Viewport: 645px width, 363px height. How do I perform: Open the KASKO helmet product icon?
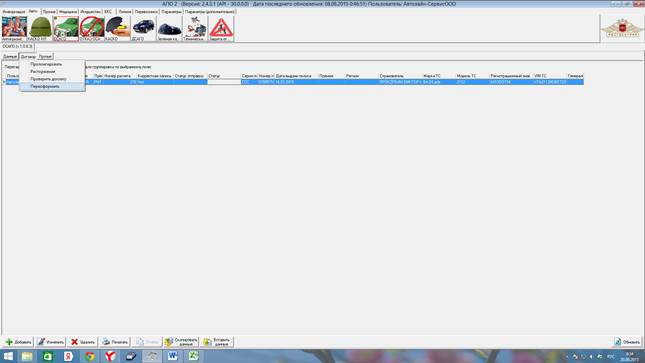(40, 28)
